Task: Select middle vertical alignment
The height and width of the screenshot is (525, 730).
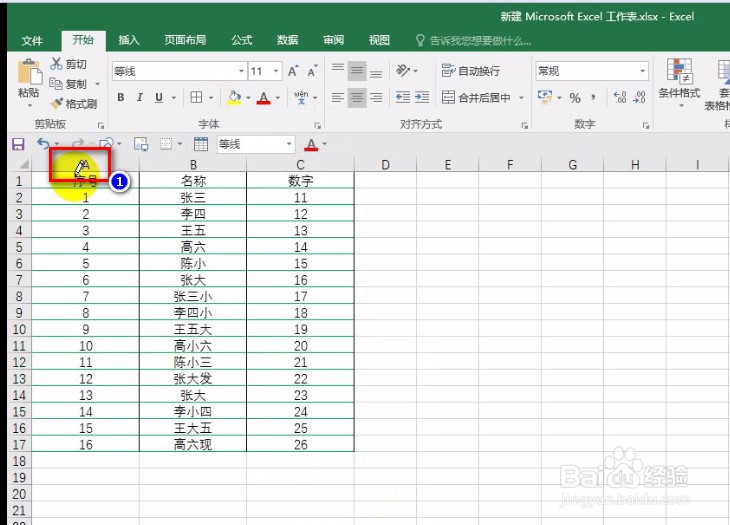Action: [x=357, y=71]
